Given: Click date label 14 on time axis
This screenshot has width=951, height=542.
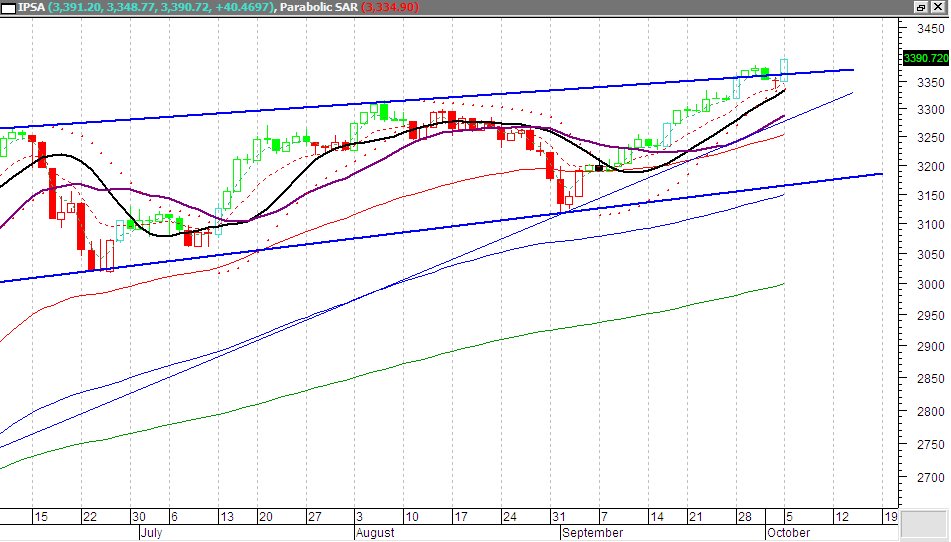Looking at the screenshot, I should (657, 517).
